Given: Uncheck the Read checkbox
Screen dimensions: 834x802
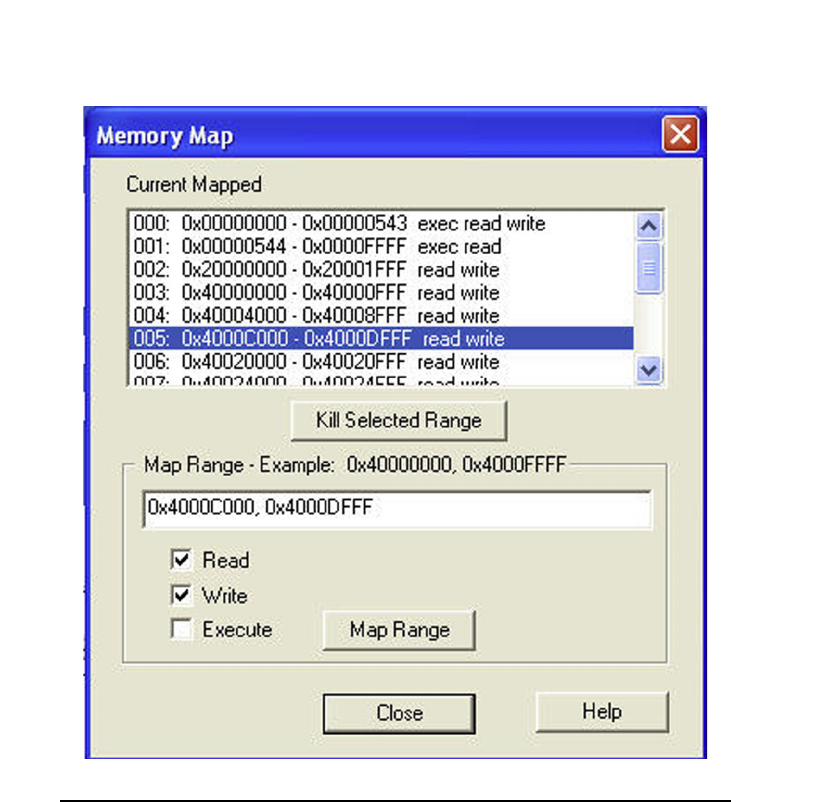Looking at the screenshot, I should (x=181, y=560).
